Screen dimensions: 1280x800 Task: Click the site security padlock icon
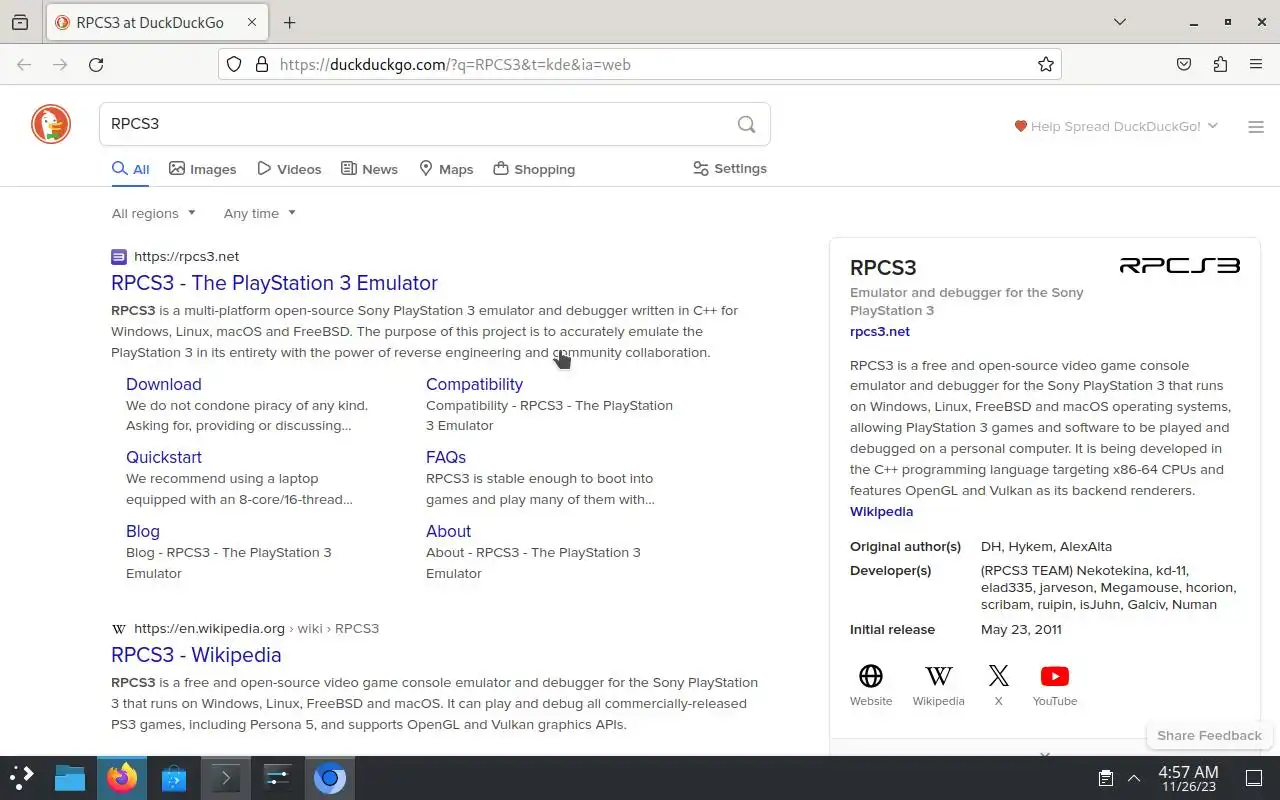tap(262, 65)
